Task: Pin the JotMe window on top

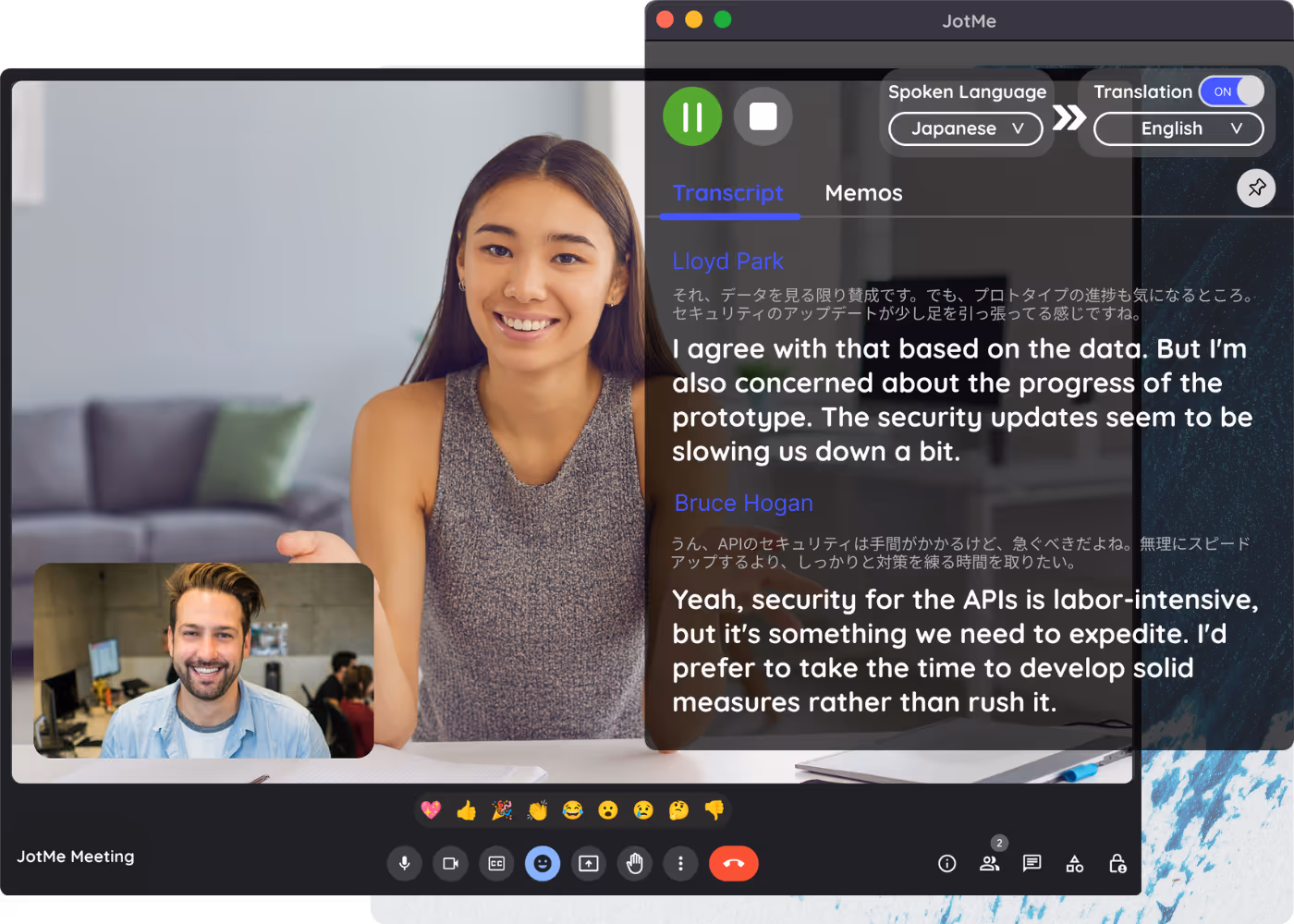Action: 1256,188
